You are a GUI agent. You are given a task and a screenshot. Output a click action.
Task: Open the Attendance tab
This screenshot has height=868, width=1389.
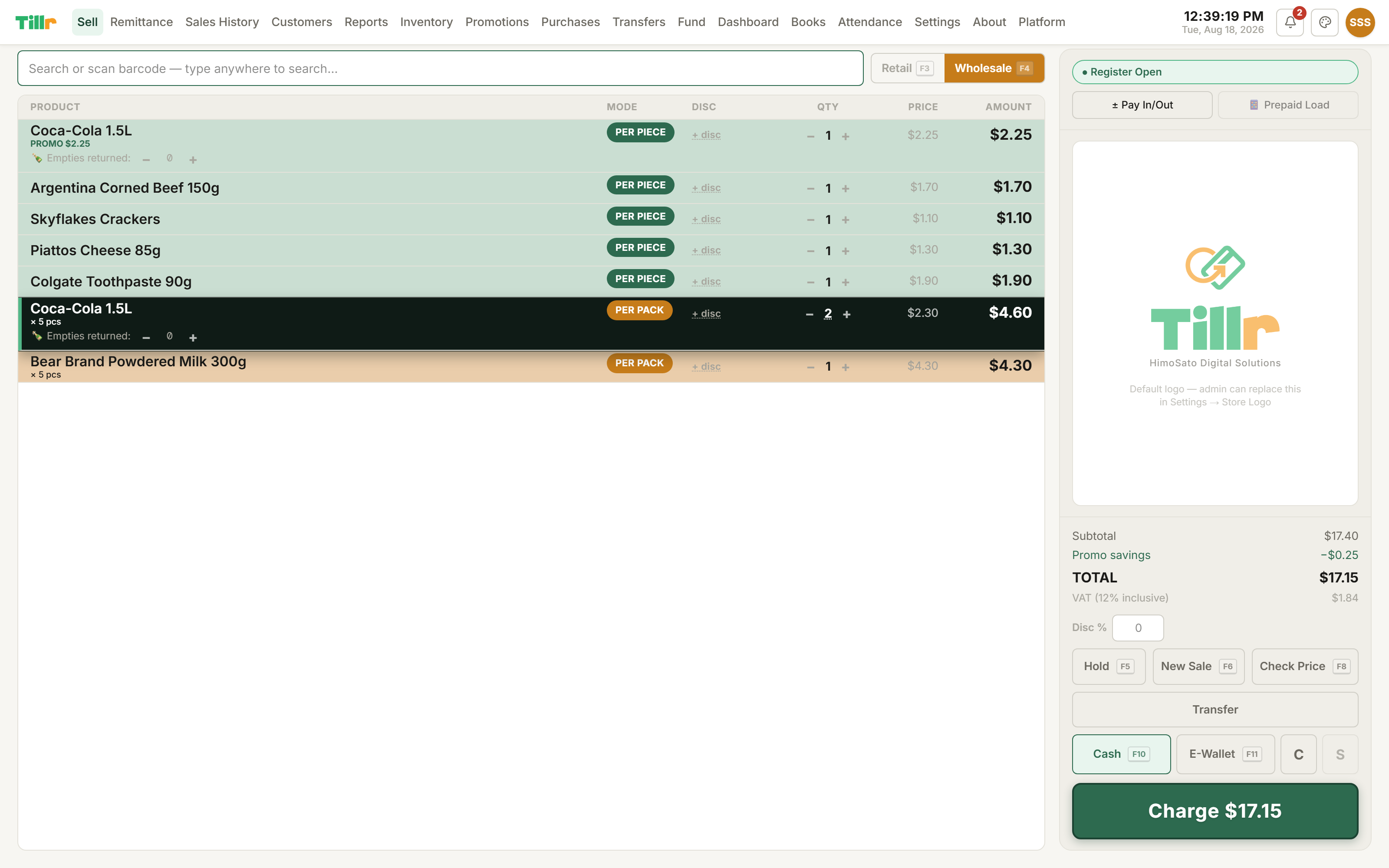(869, 23)
